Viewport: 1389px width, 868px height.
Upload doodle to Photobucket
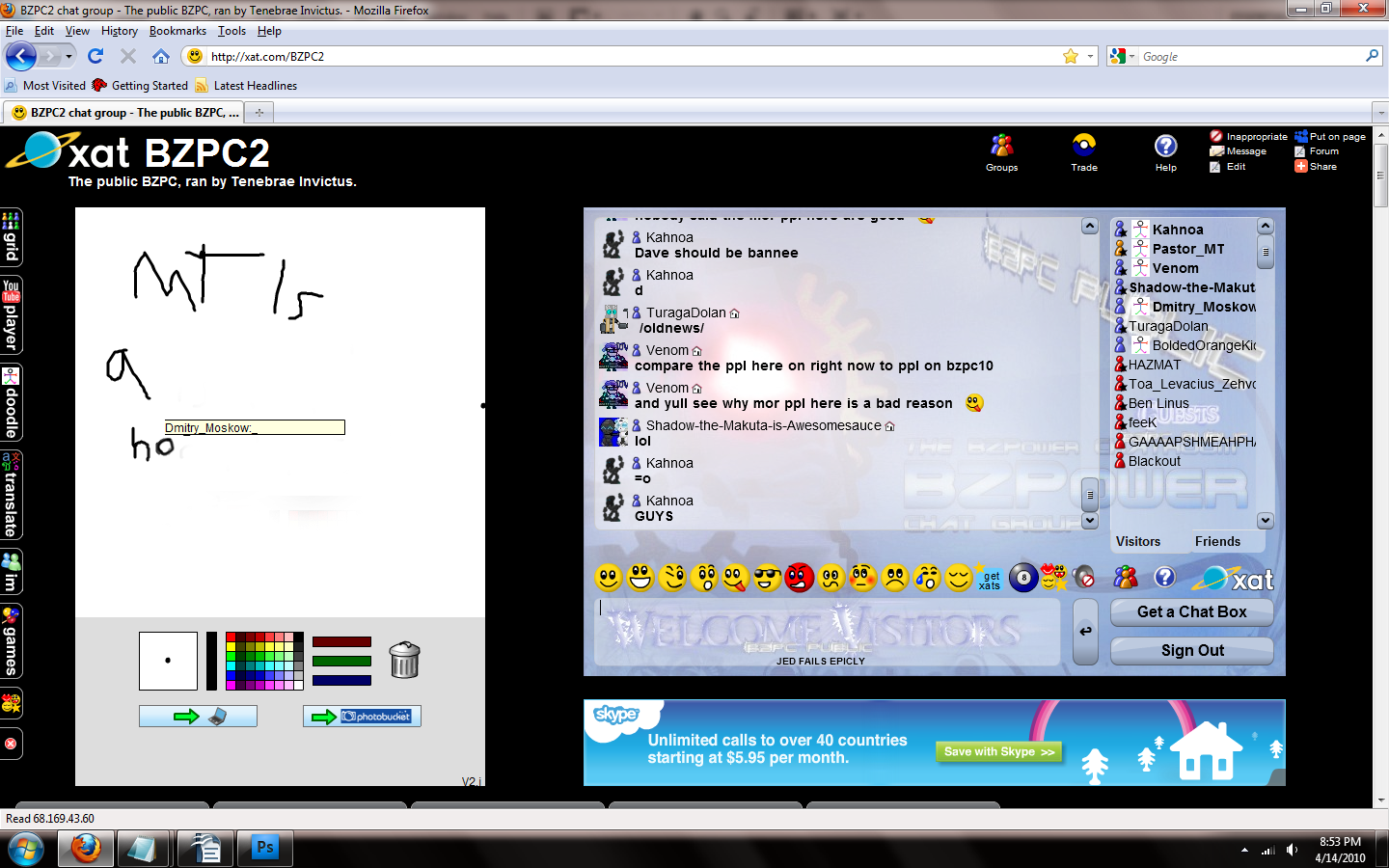click(362, 716)
